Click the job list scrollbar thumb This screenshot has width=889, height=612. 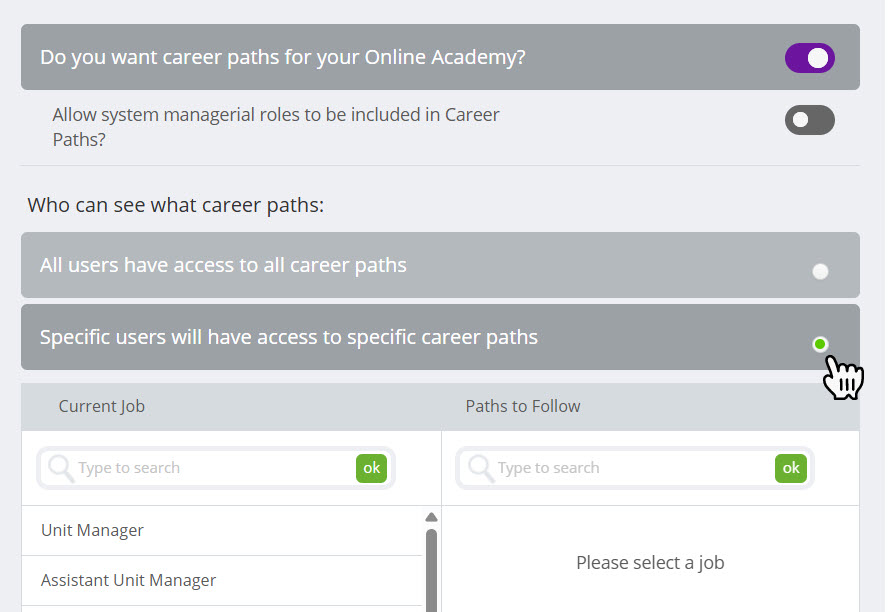pos(431,570)
